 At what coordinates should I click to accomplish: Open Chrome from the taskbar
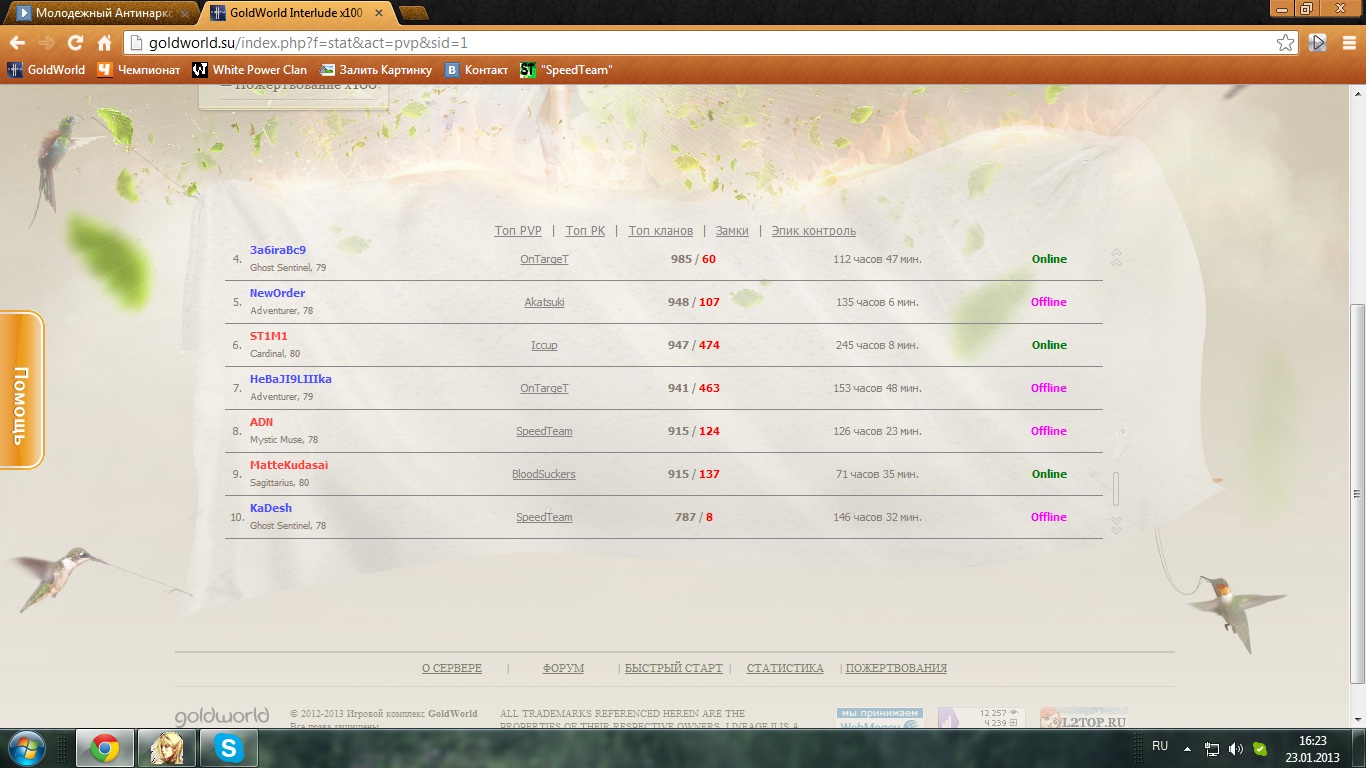pos(105,748)
